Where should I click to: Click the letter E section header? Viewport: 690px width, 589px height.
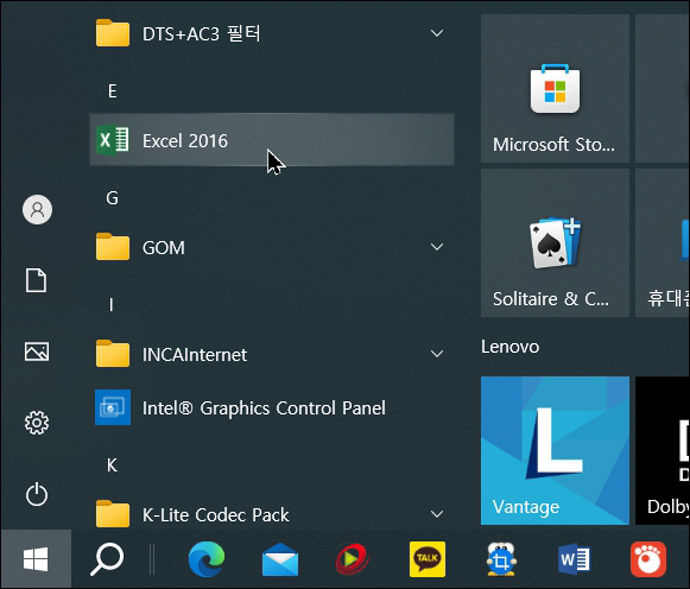112,91
